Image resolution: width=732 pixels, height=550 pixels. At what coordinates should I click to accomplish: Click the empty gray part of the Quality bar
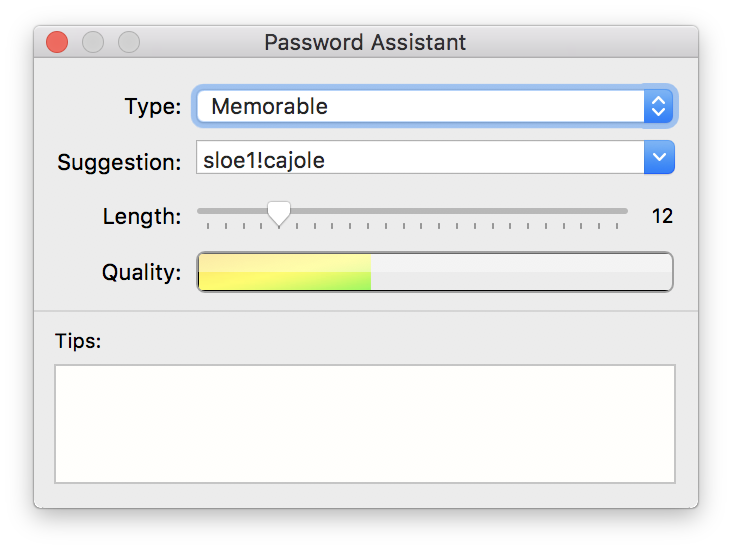coord(520,272)
